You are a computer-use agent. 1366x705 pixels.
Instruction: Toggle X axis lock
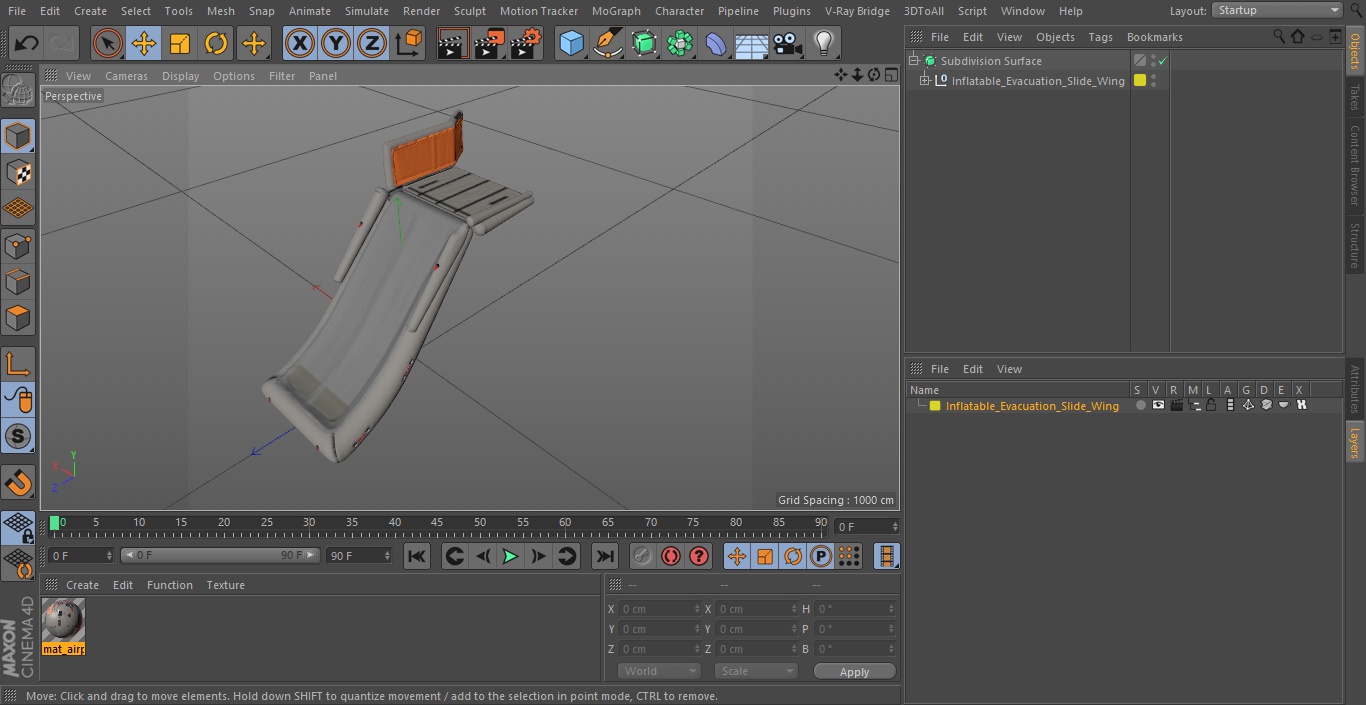299,43
